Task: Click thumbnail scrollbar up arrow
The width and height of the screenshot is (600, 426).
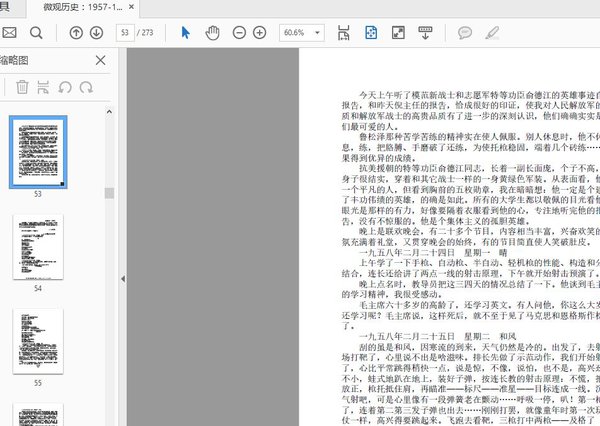Action: pyautogui.click(x=109, y=112)
